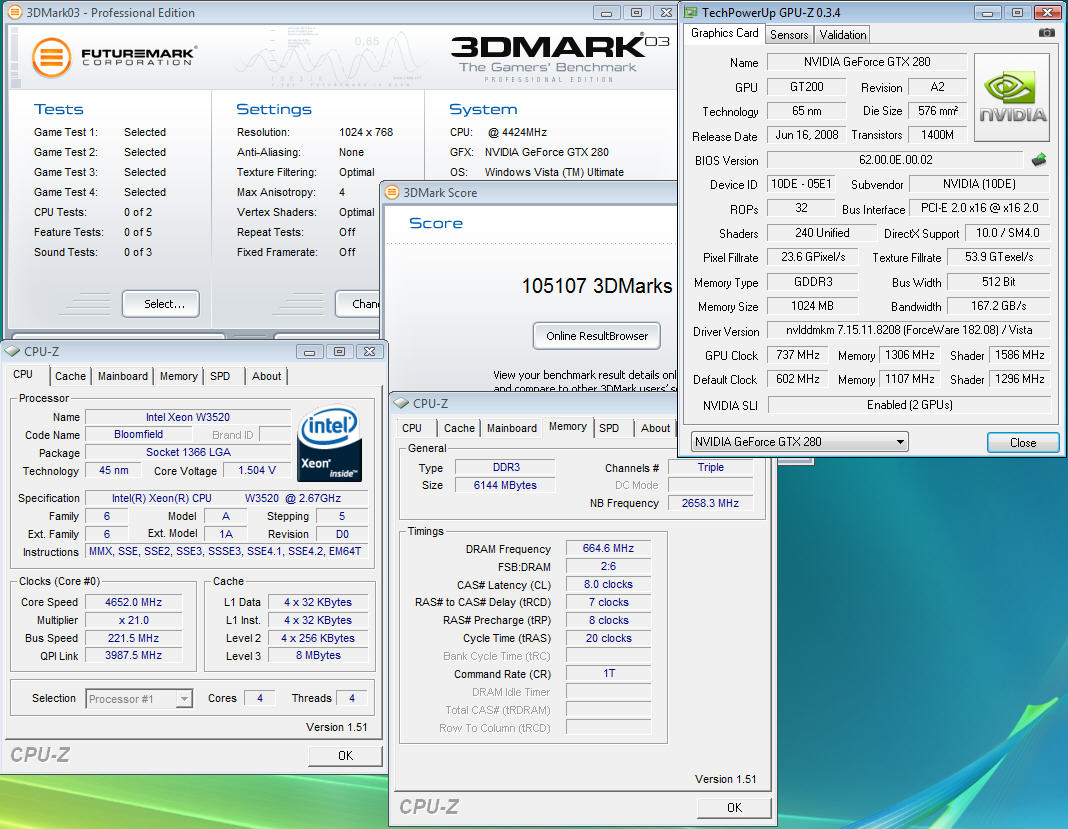Open Mainboard tab in CPU-Z processor window

point(123,376)
